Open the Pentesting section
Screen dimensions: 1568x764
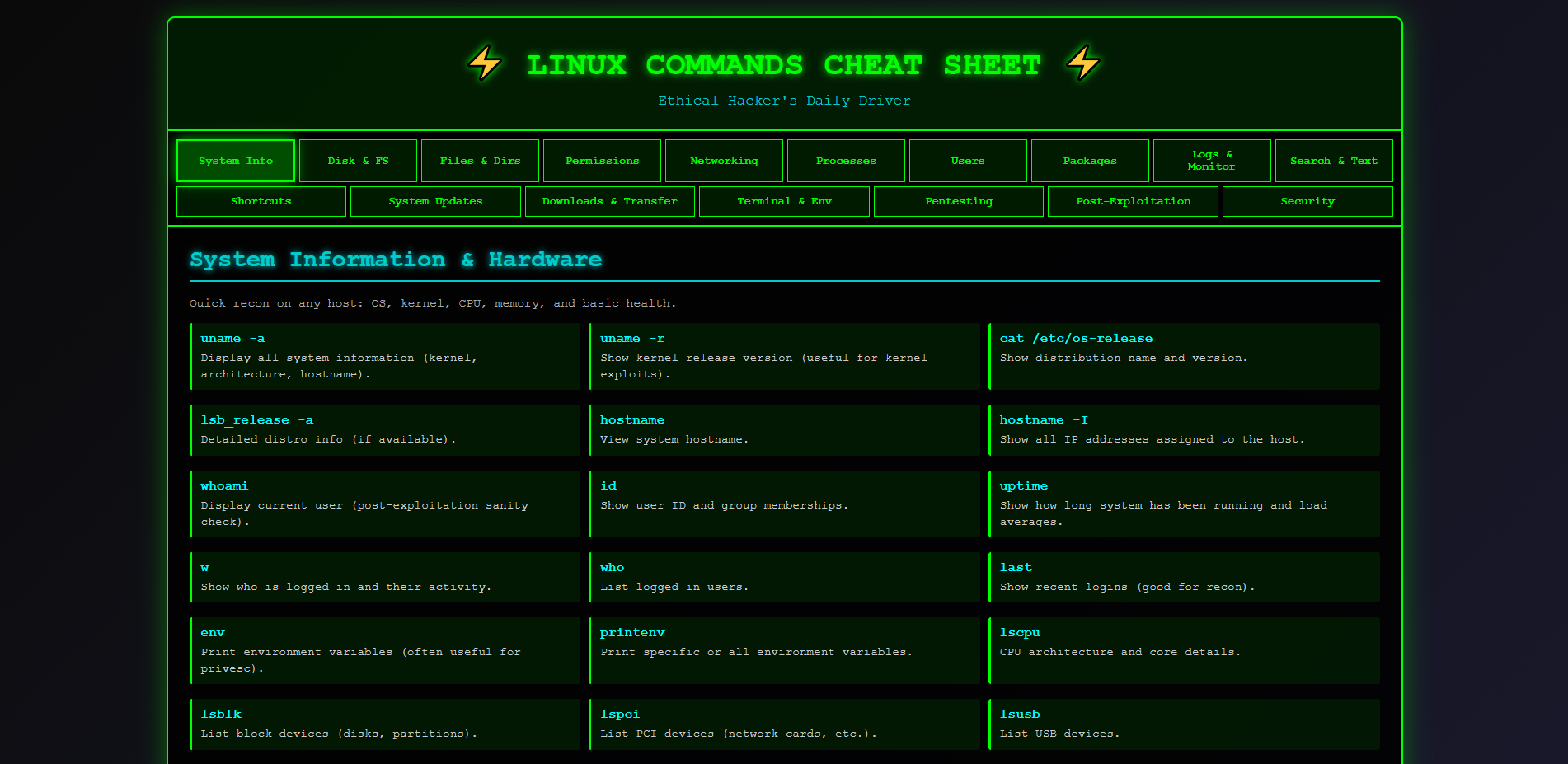tap(958, 201)
